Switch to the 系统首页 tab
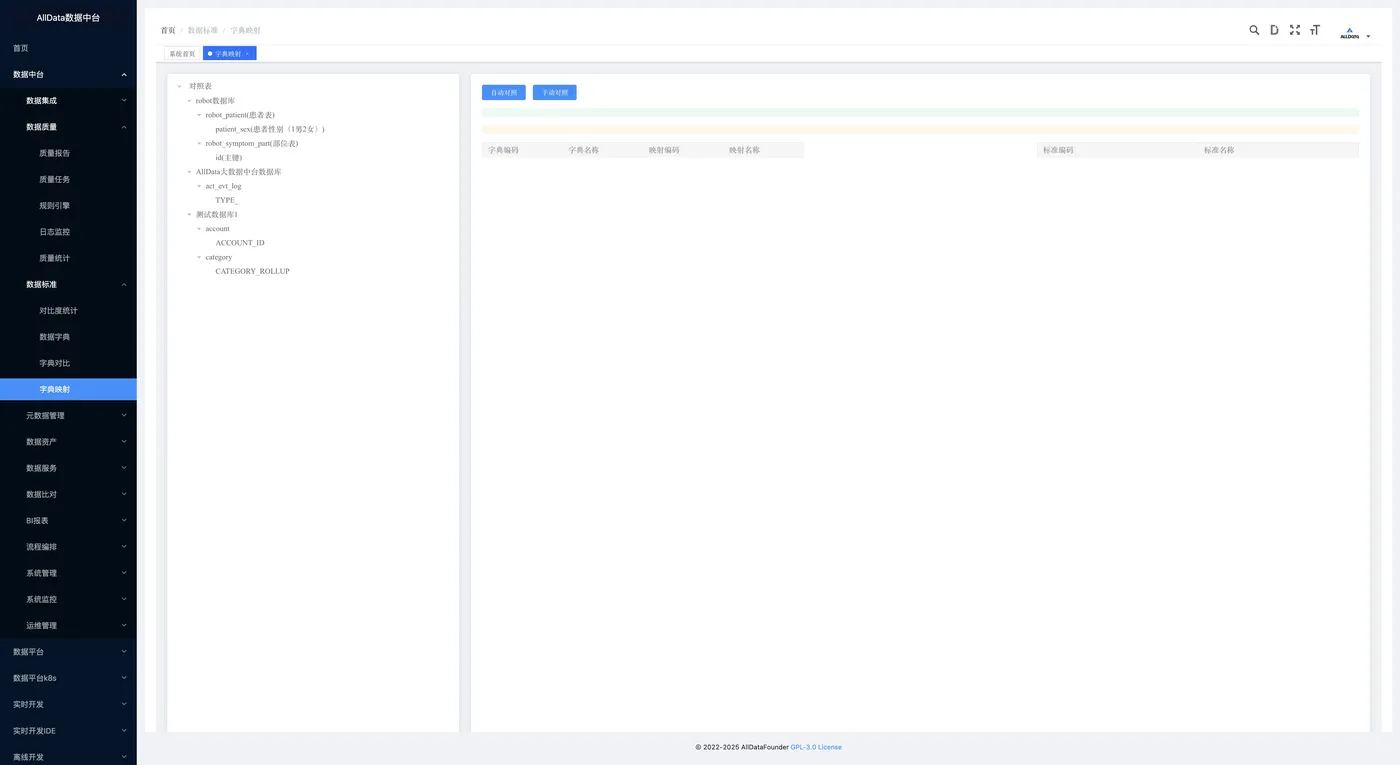Viewport: 1400px width, 765px height. click(x=182, y=53)
